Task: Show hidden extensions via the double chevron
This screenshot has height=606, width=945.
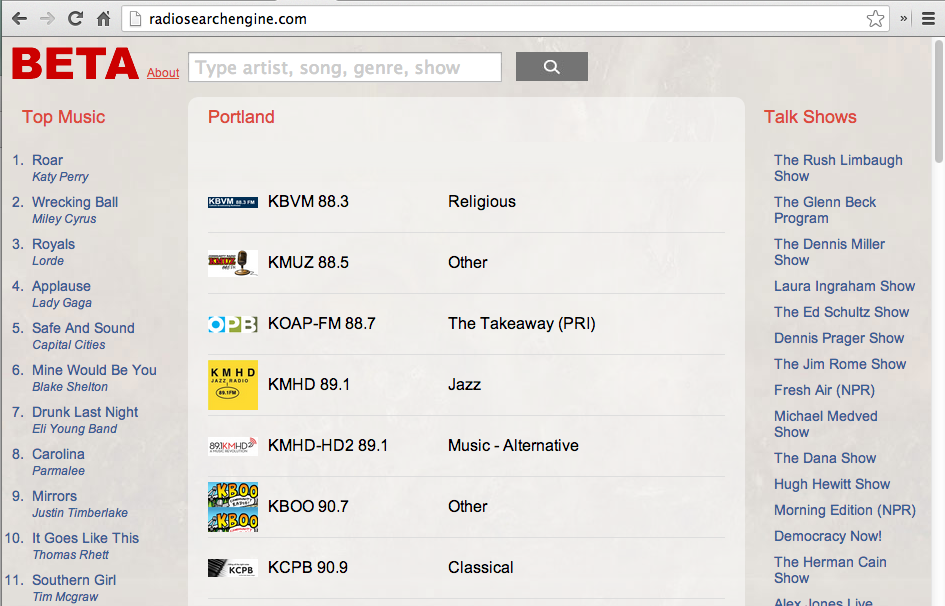Action: (903, 19)
